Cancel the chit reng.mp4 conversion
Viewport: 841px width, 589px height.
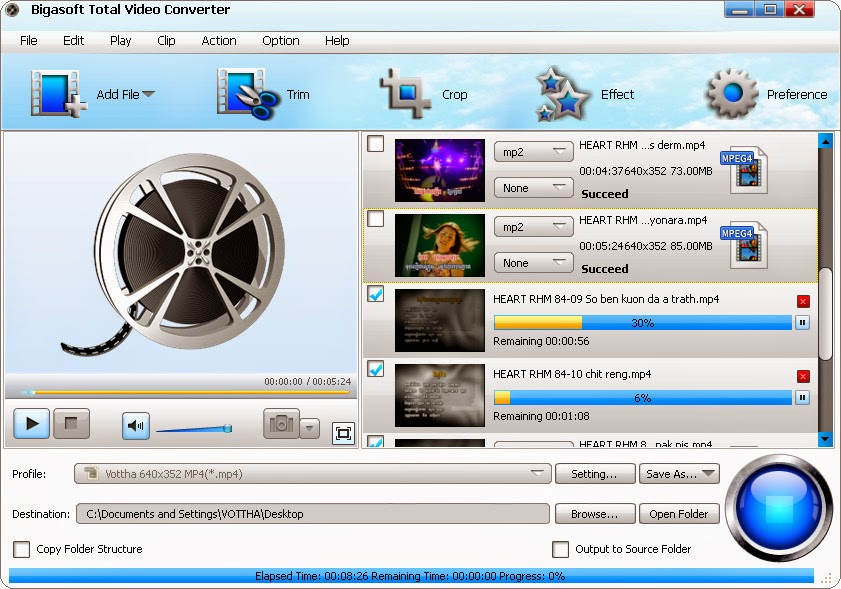pos(803,376)
